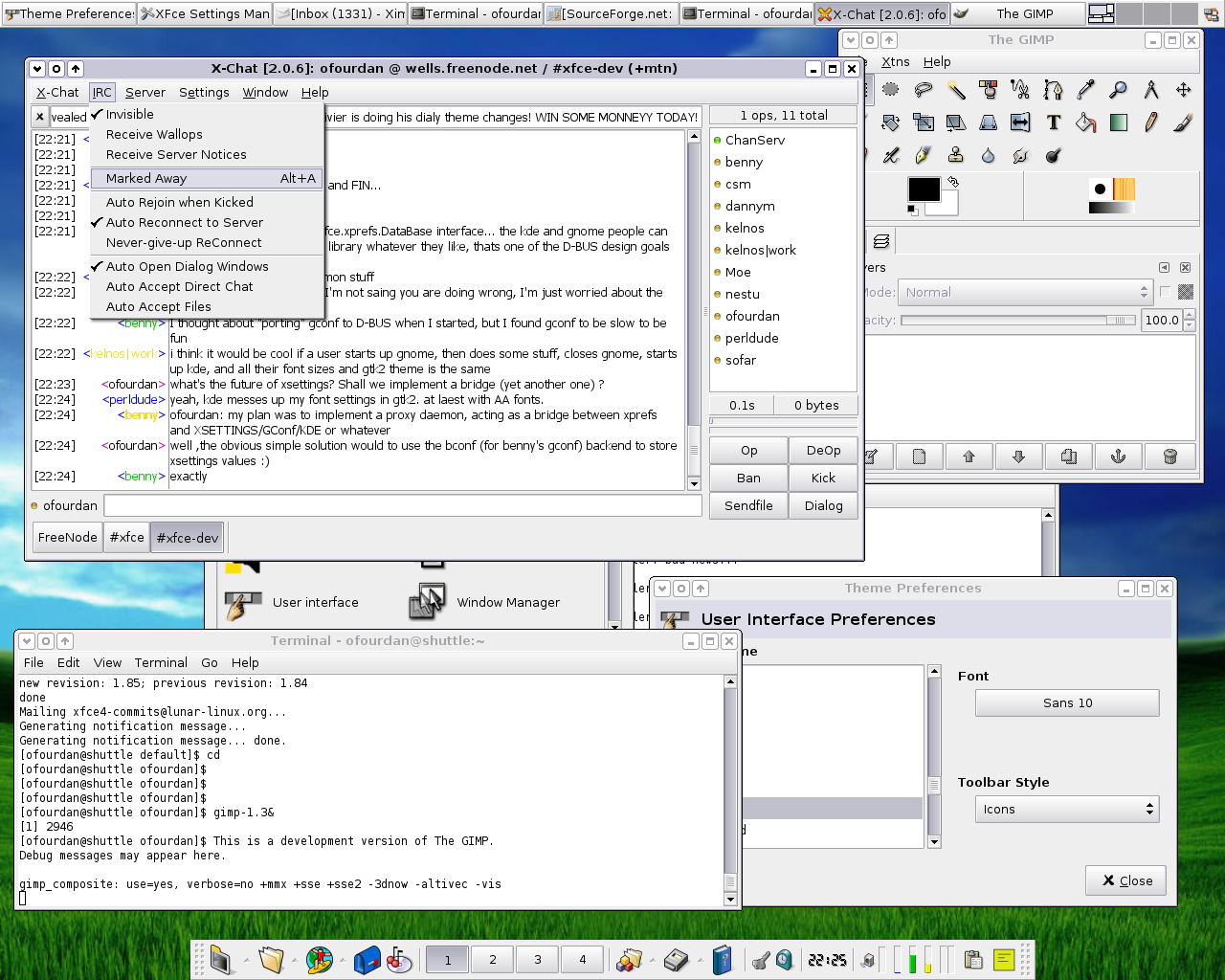Click the Sans 10 font button
This screenshot has height=980, width=1225.
pyautogui.click(x=1067, y=703)
